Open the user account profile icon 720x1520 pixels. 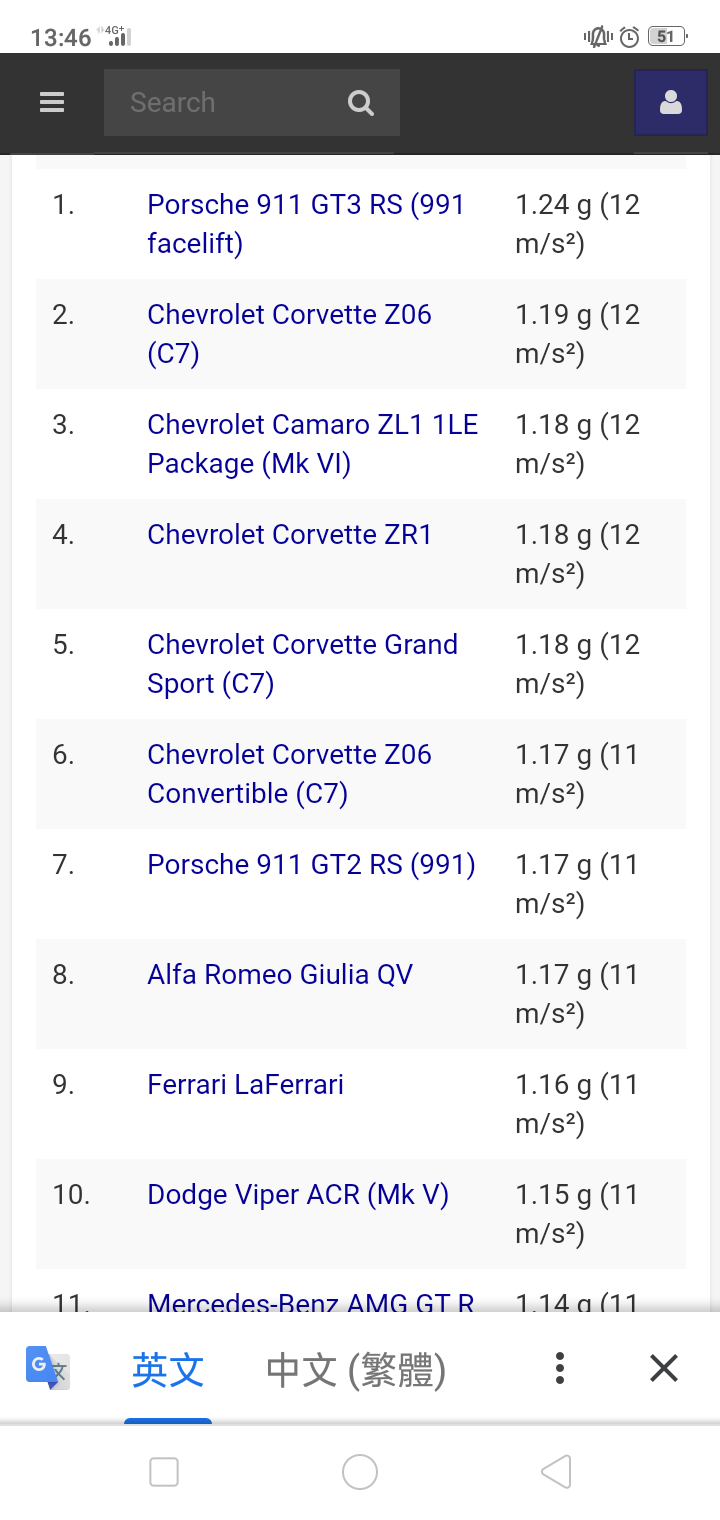click(671, 103)
